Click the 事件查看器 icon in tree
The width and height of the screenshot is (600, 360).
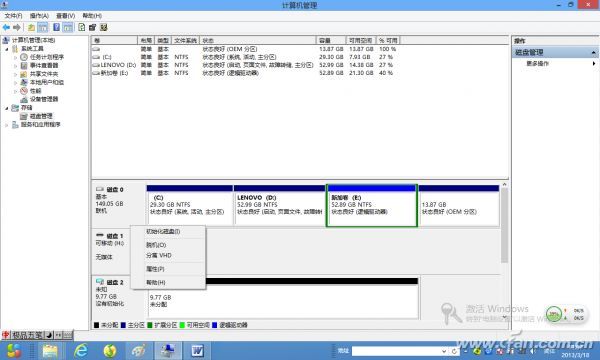[24, 65]
